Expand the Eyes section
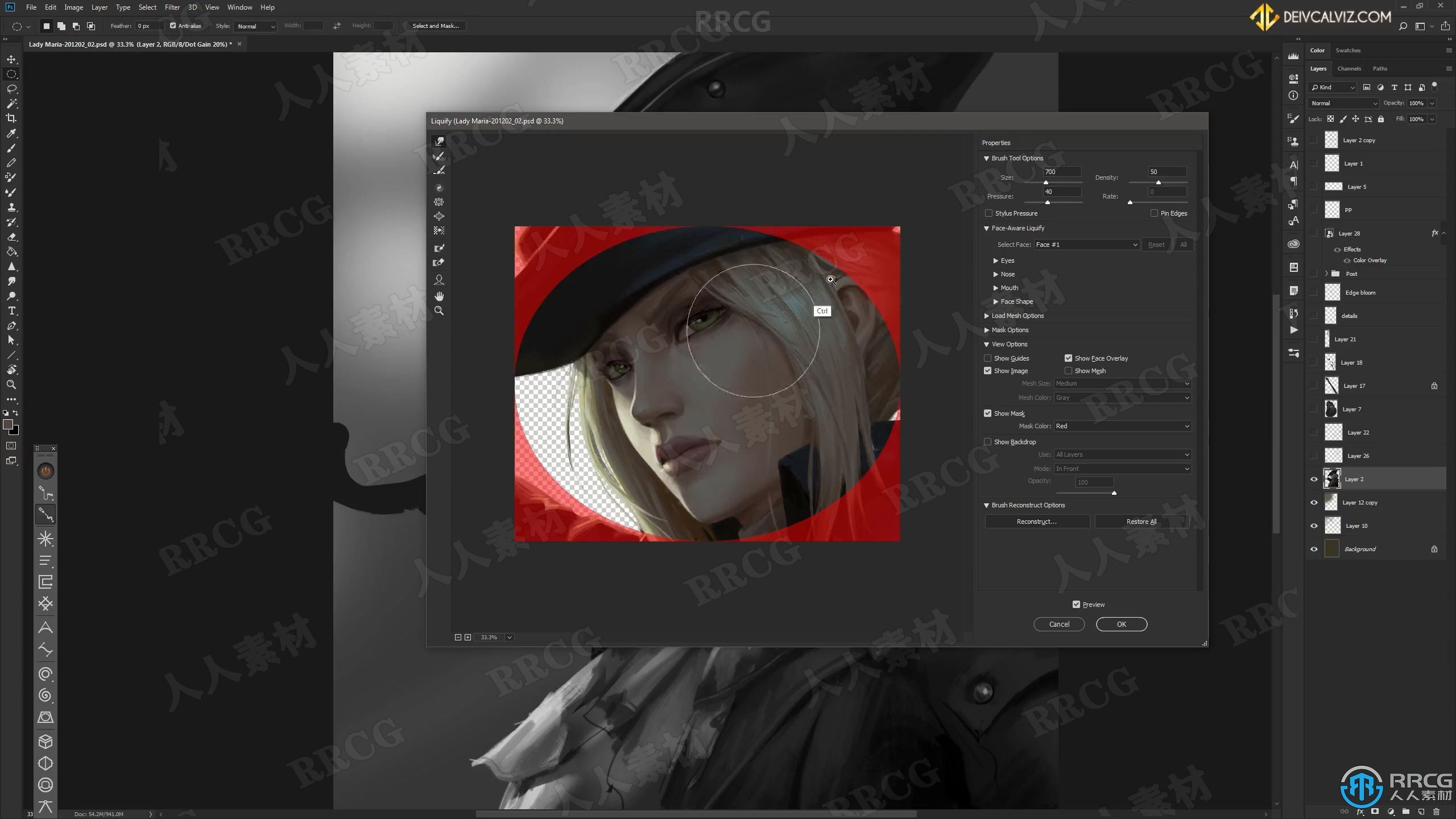The height and width of the screenshot is (819, 1456). [x=996, y=260]
